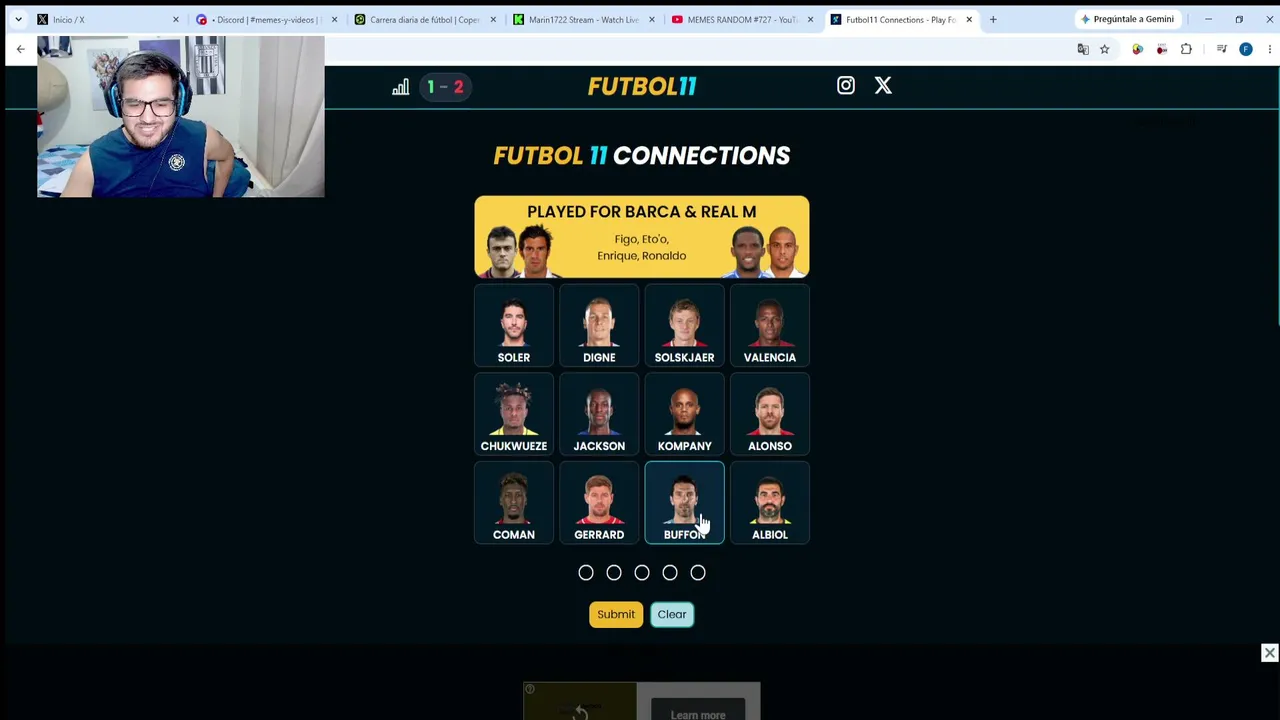The image size is (1280, 720).
Task: Expand the tab search dropdown arrow
Action: [x=18, y=19]
